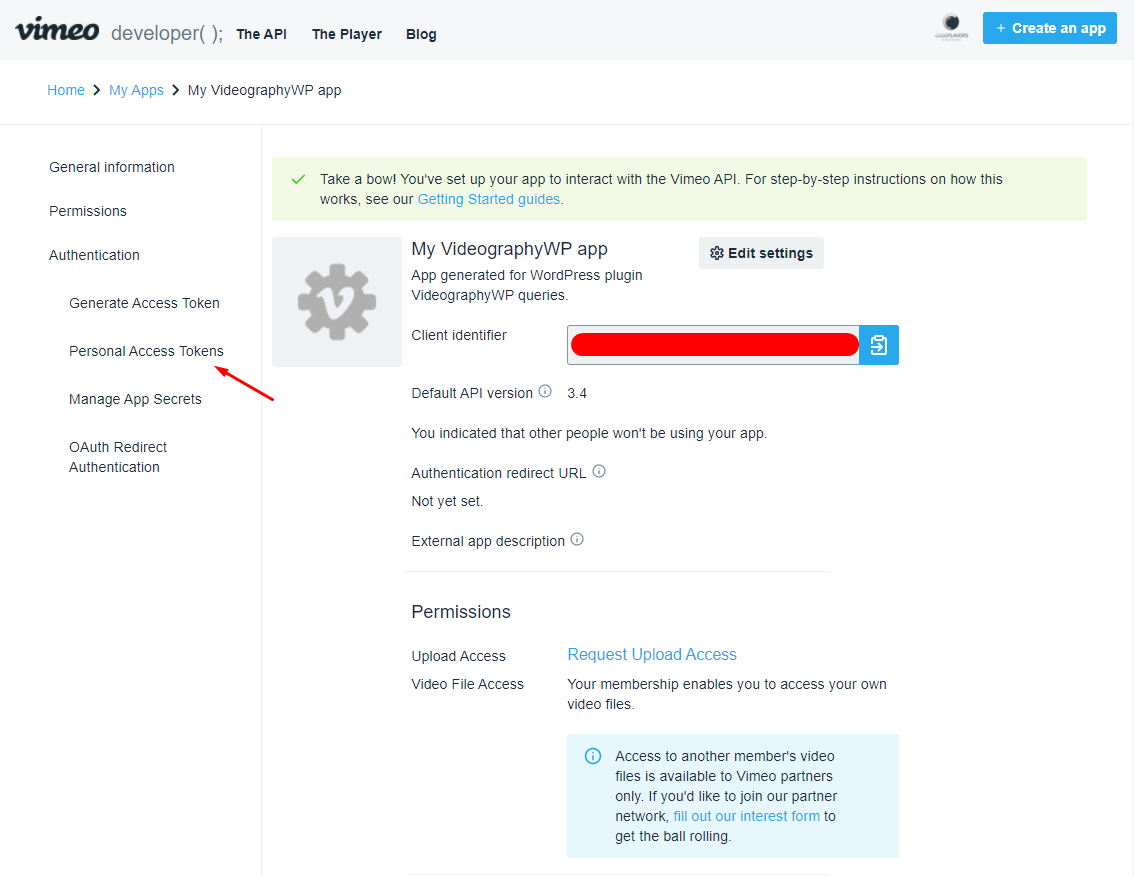This screenshot has height=876, width=1134.
Task: Select General information in the sidebar
Action: click(112, 167)
